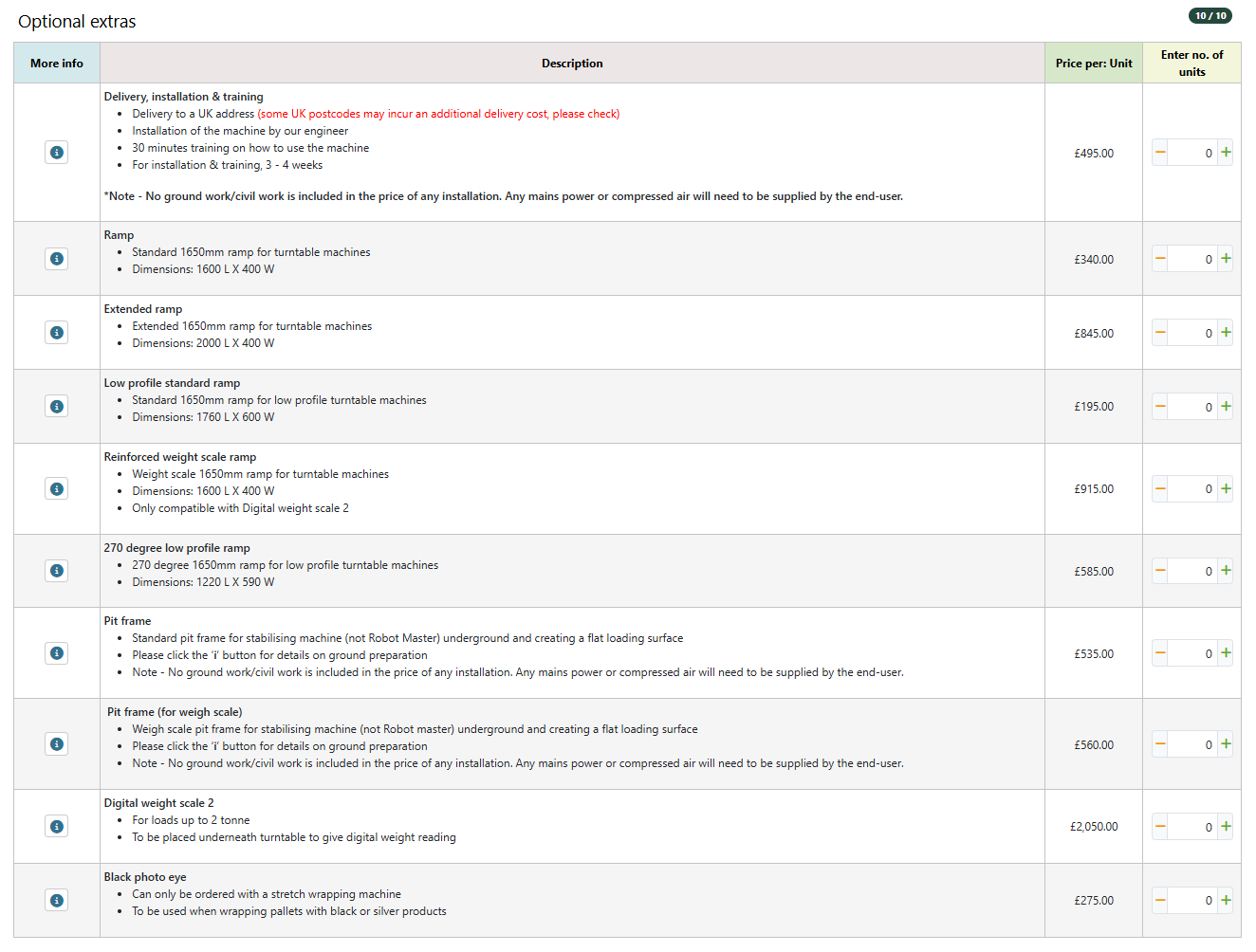Show info for 270 degree low profile ramp
Viewport: 1256px width, 952px height.
(x=57, y=571)
